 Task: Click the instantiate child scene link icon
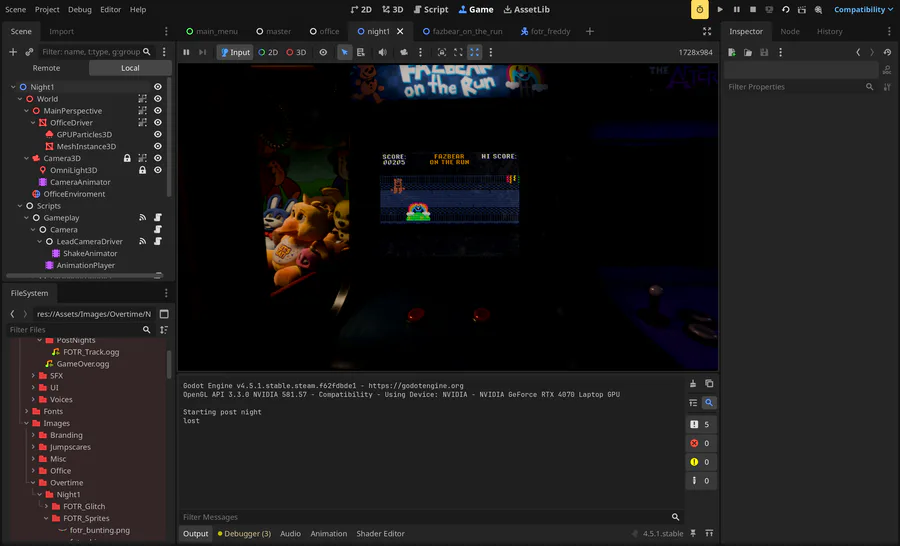click(29, 52)
